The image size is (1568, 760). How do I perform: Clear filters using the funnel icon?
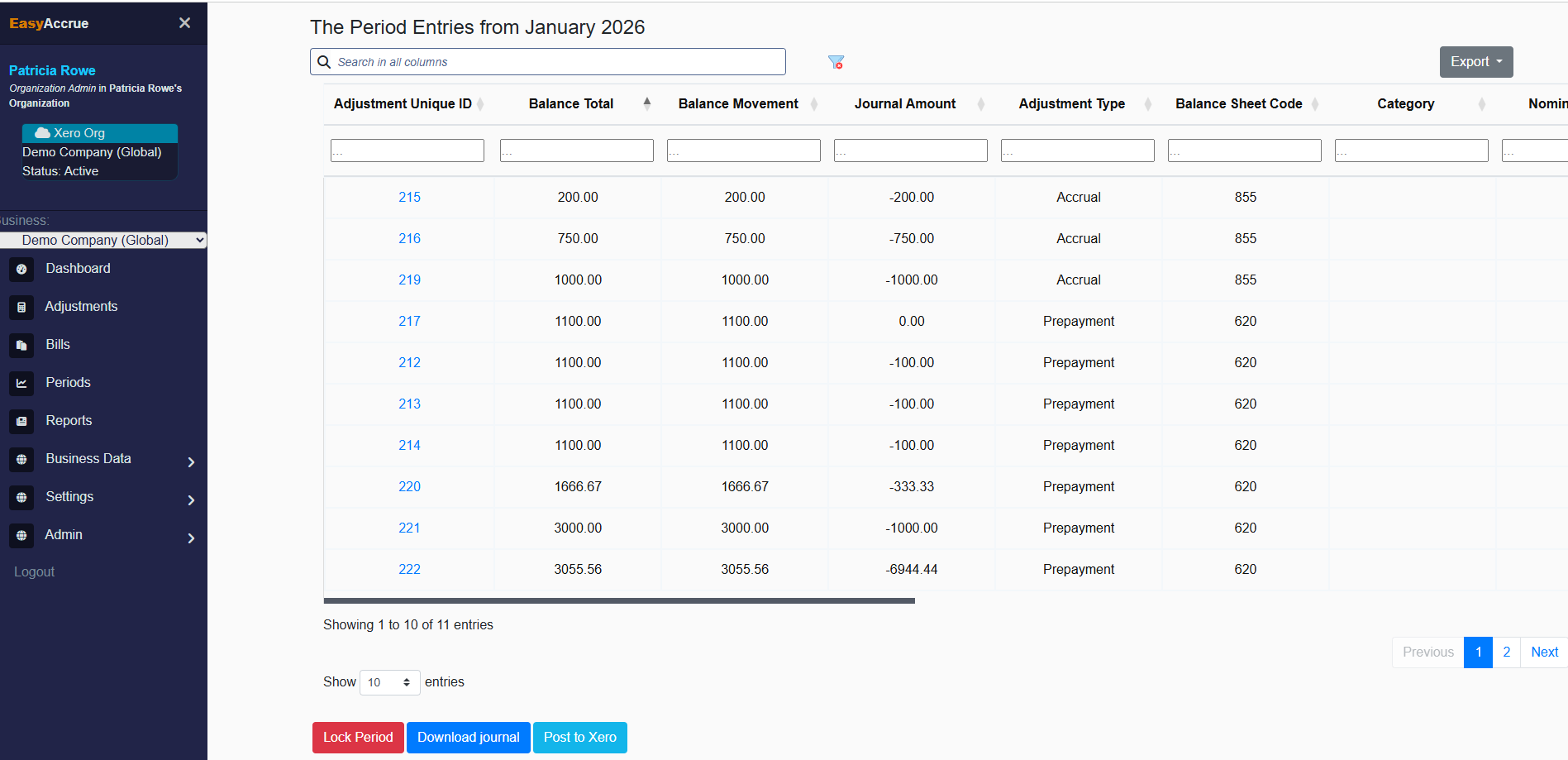tap(836, 61)
